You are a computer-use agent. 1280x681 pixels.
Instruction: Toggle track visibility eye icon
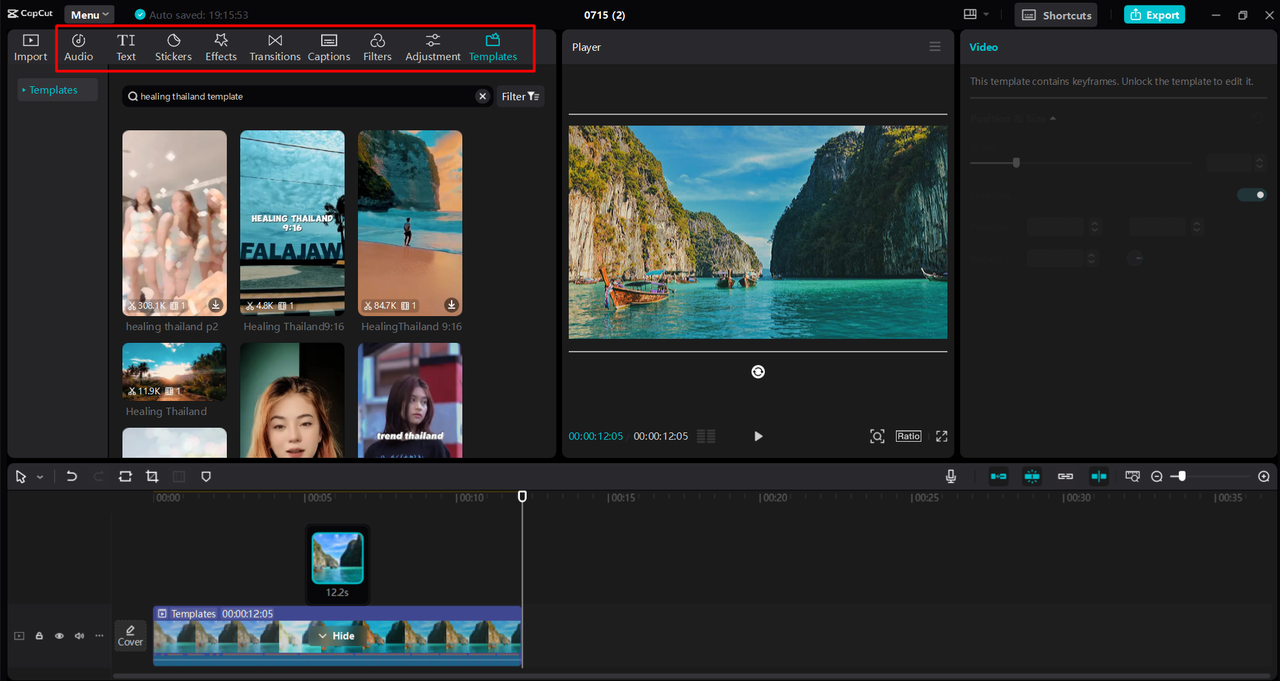click(59, 636)
